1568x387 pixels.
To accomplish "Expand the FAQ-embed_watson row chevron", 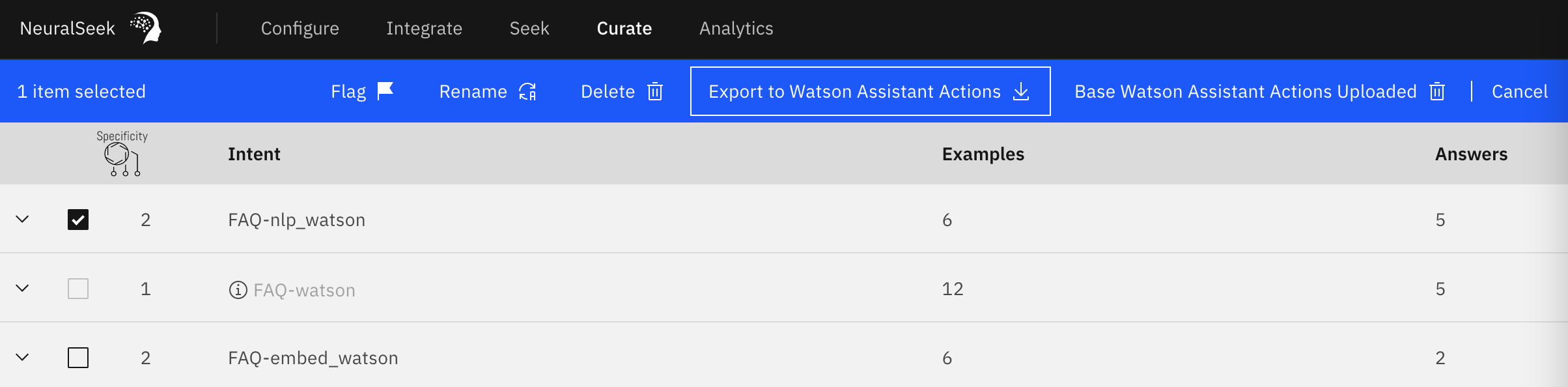I will (x=22, y=357).
